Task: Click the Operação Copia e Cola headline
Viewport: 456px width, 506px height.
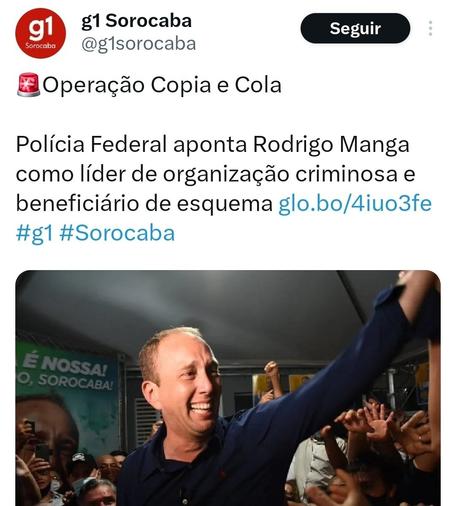Action: [162, 85]
